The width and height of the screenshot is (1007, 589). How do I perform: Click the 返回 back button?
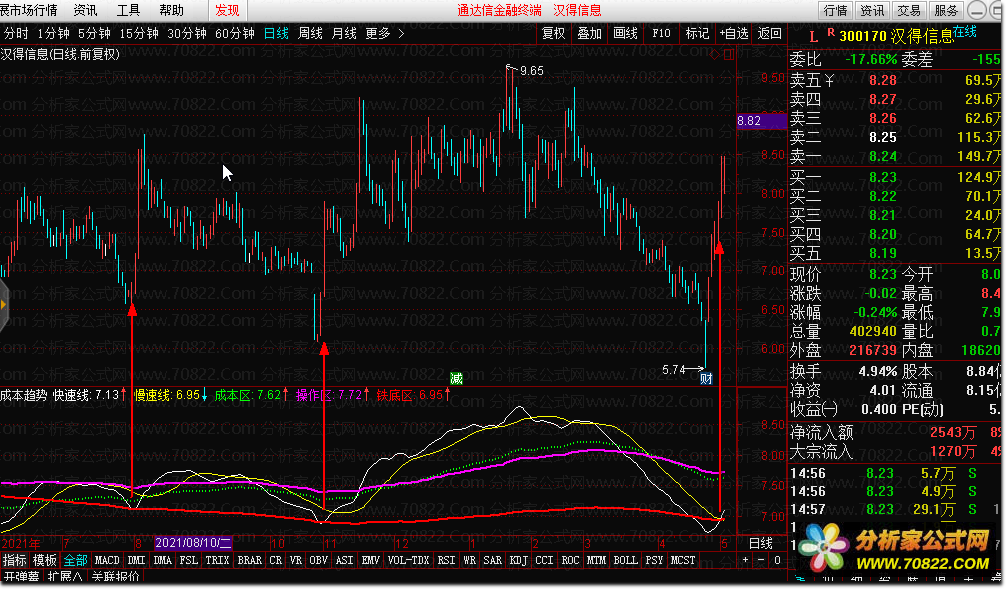pyautogui.click(x=769, y=33)
